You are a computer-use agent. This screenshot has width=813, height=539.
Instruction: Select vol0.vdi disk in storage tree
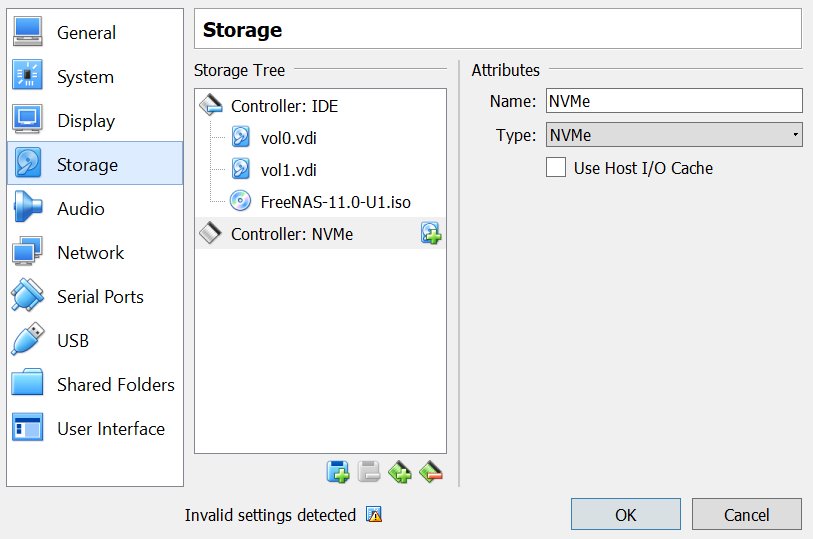pyautogui.click(x=320, y=138)
